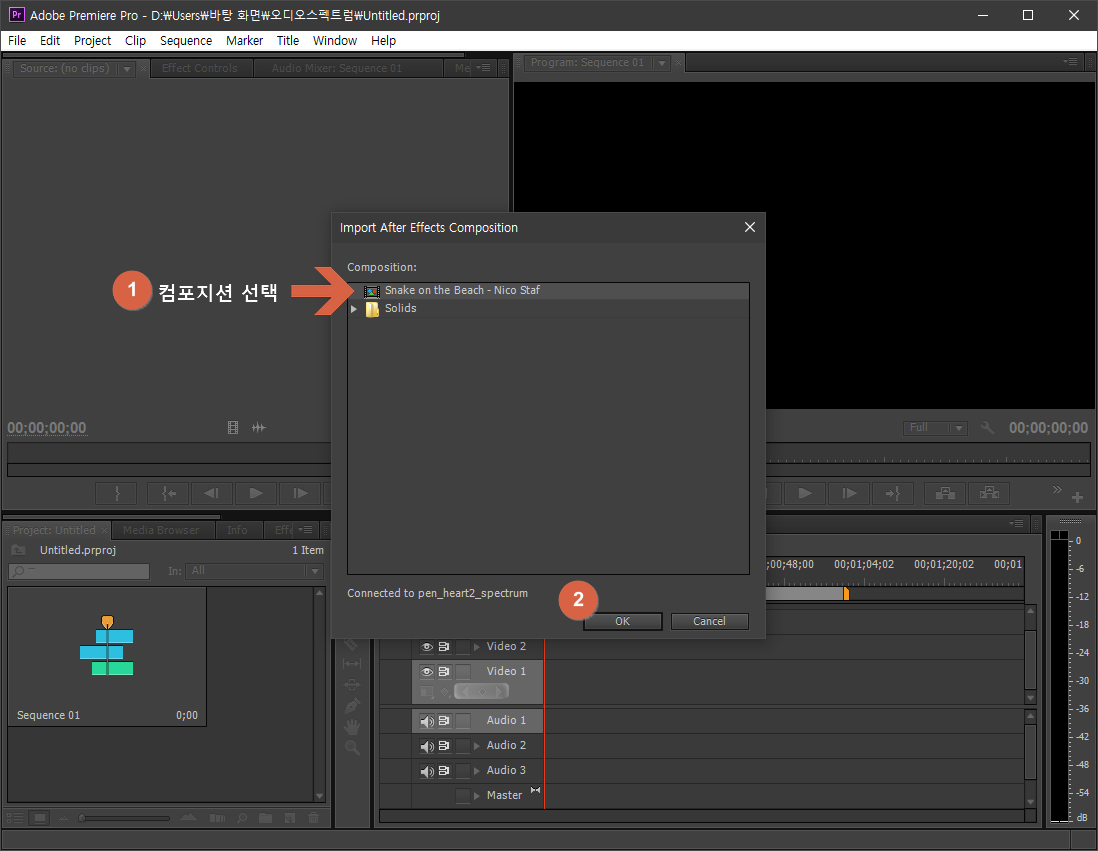The height and width of the screenshot is (851, 1098).
Task: Click the Extract button in Program monitor
Action: (989, 493)
